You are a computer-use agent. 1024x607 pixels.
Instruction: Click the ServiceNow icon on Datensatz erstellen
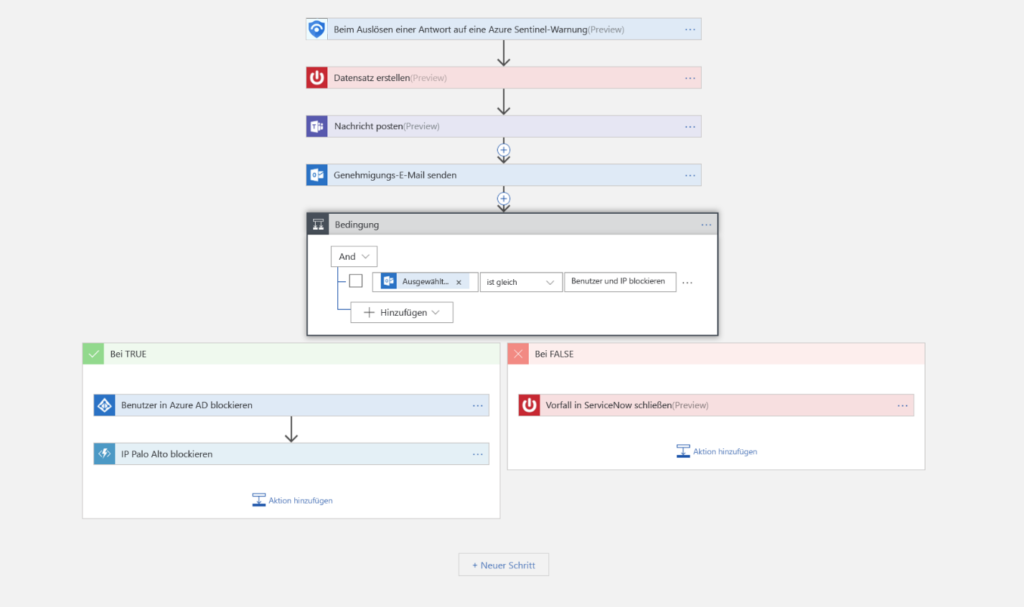[317, 78]
